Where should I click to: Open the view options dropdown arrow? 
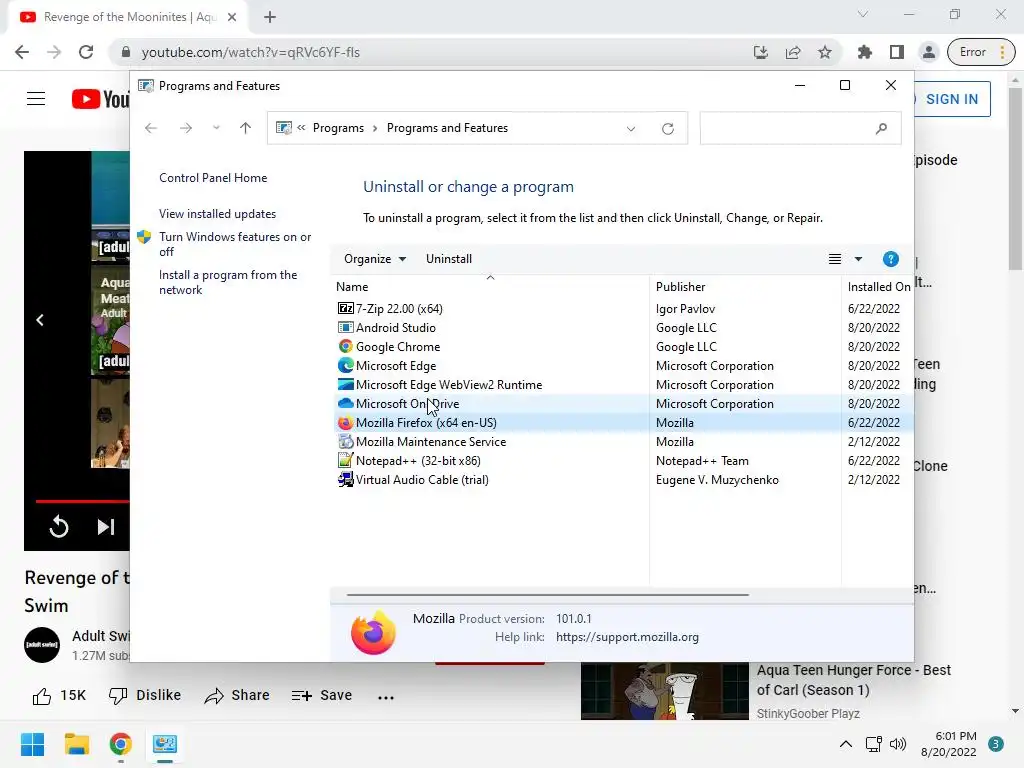(x=858, y=259)
